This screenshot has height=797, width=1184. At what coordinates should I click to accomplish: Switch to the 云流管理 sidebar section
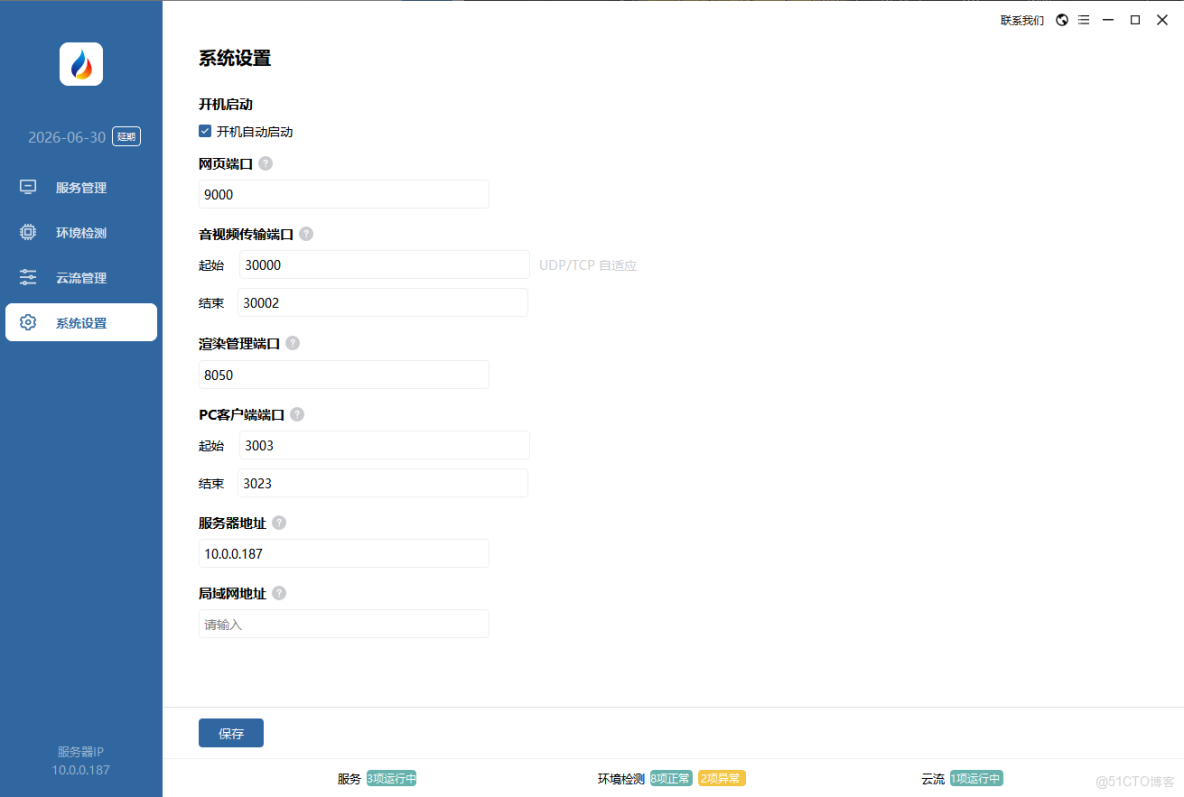tap(80, 277)
